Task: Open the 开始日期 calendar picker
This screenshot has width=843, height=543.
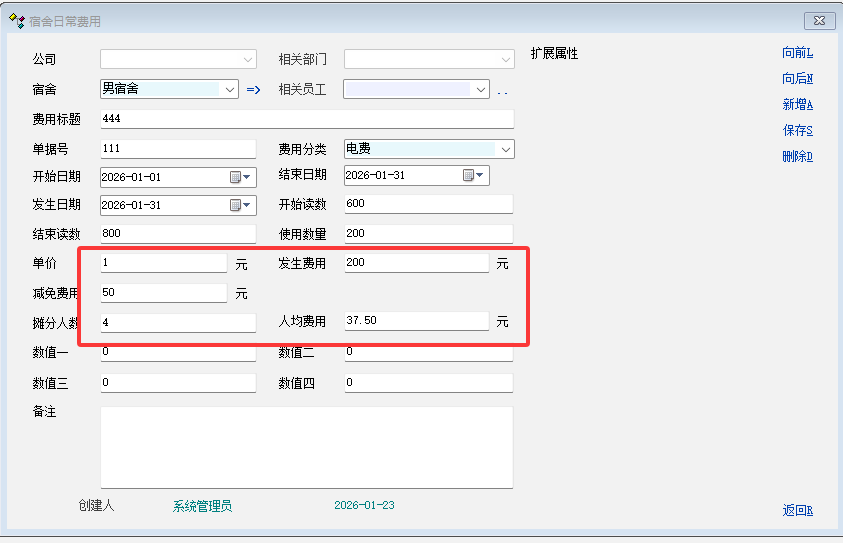Action: tap(241, 177)
